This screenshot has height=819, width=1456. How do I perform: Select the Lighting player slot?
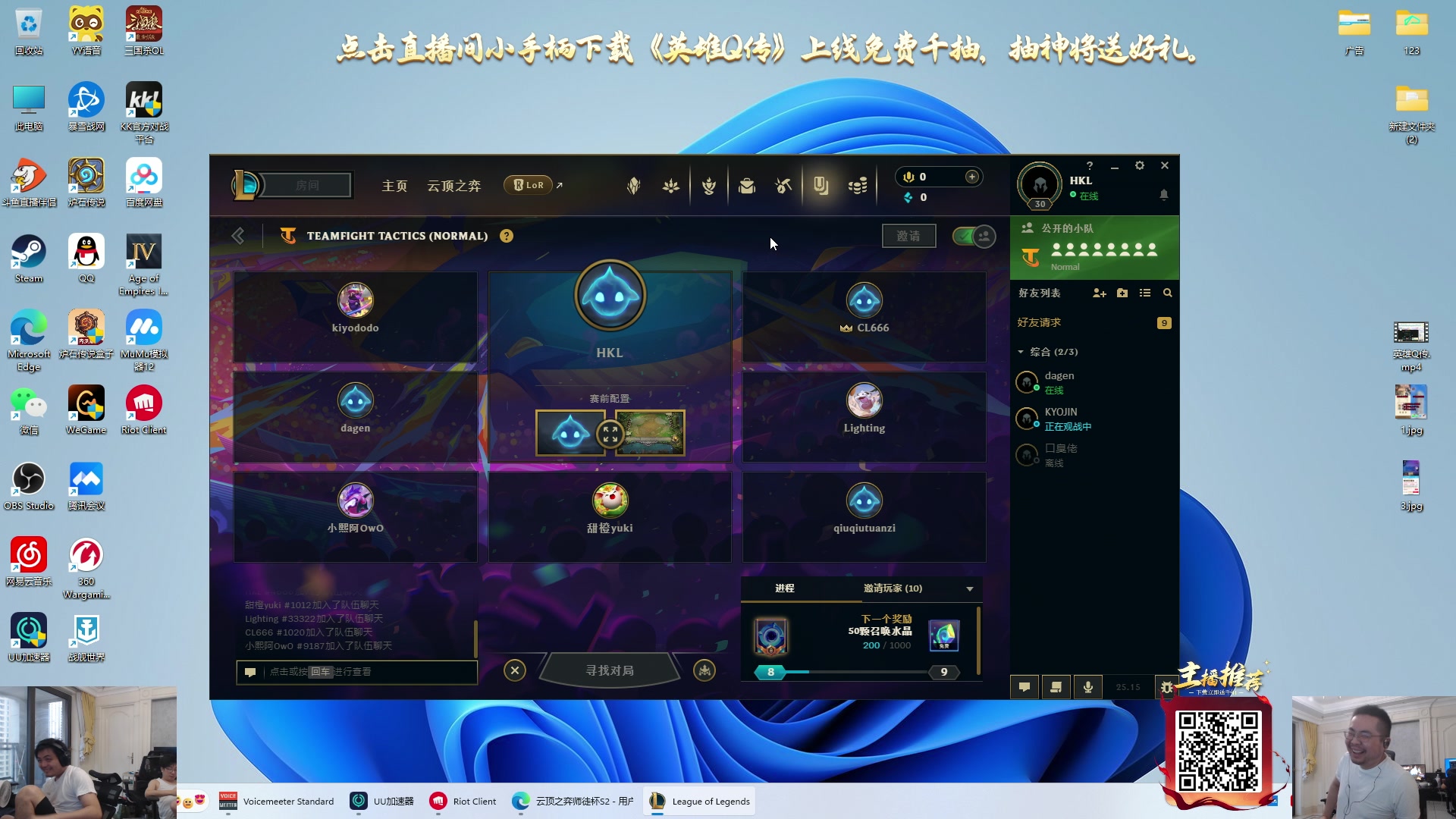pyautogui.click(x=864, y=417)
